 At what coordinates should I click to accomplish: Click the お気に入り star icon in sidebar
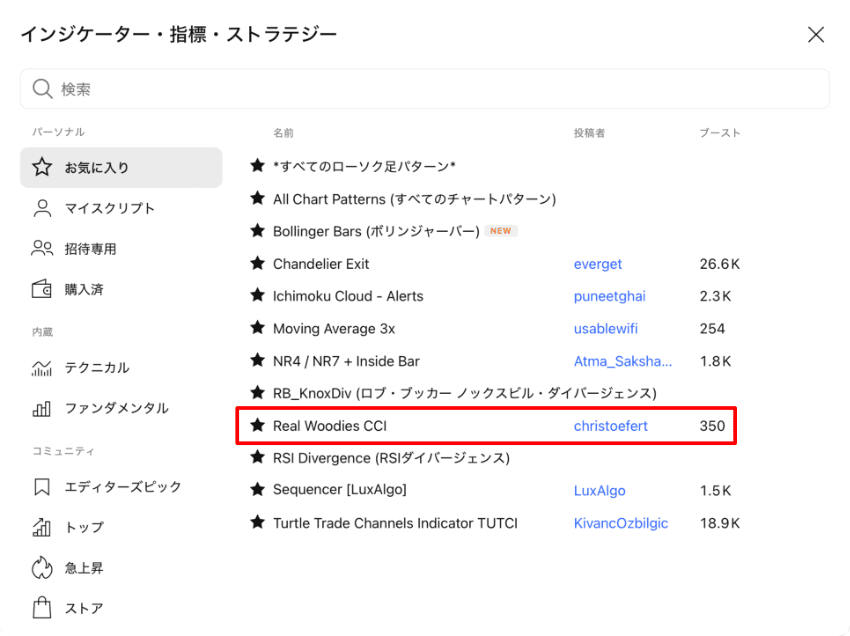42,167
